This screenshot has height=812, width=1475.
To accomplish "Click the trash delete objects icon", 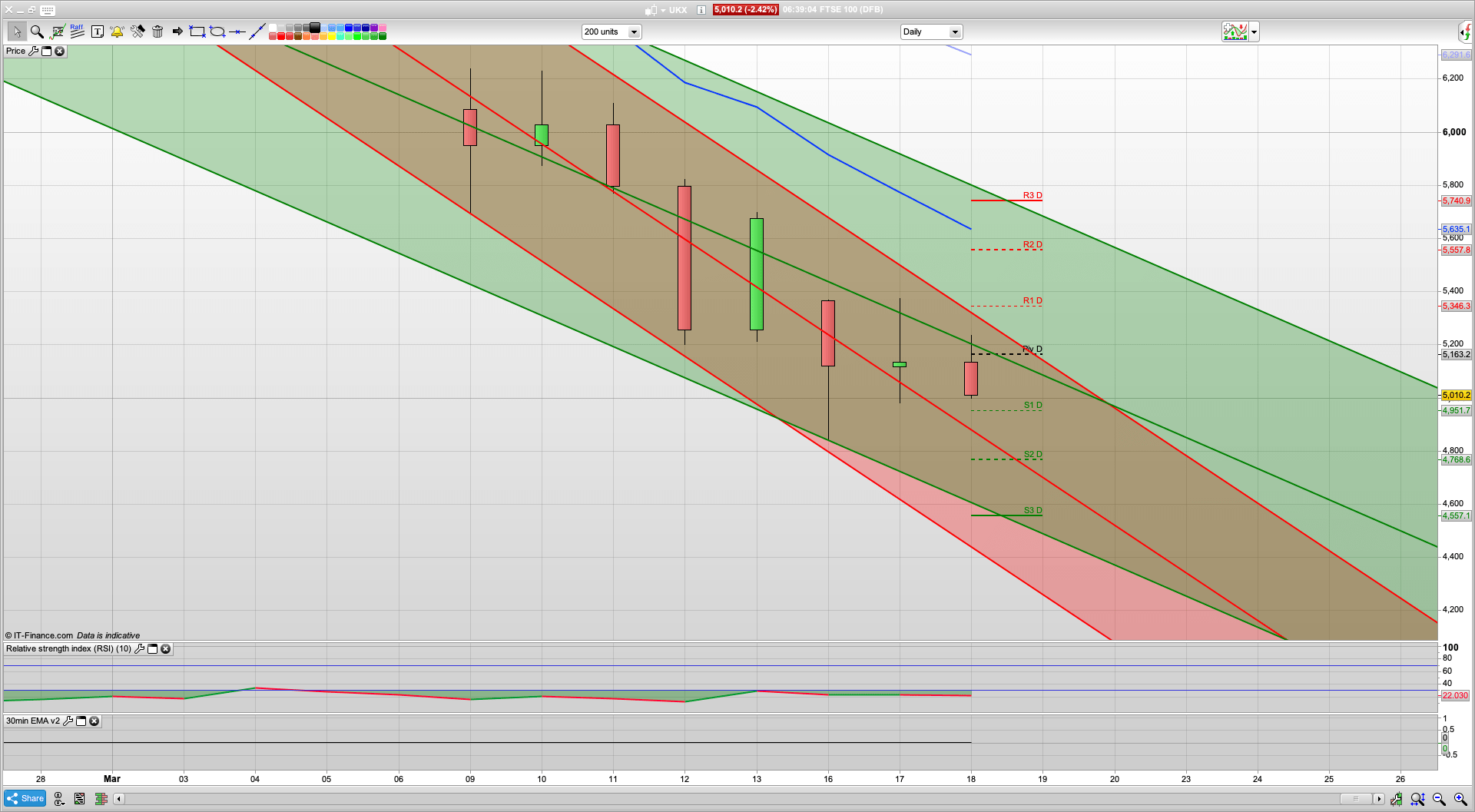I will point(157,31).
